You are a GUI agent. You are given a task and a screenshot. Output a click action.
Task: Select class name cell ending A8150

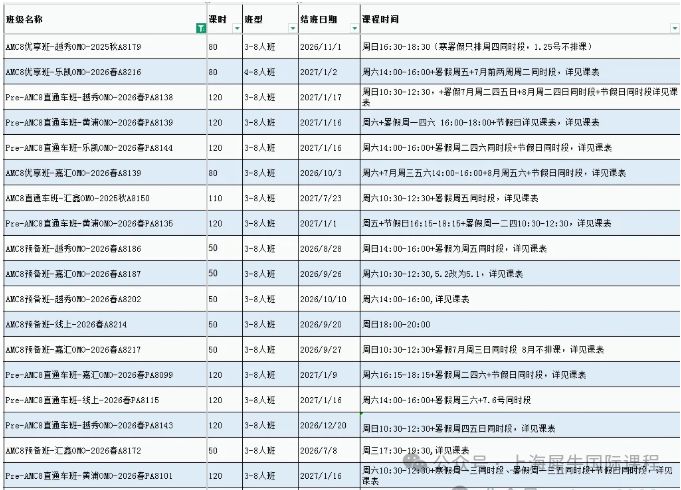(105, 198)
